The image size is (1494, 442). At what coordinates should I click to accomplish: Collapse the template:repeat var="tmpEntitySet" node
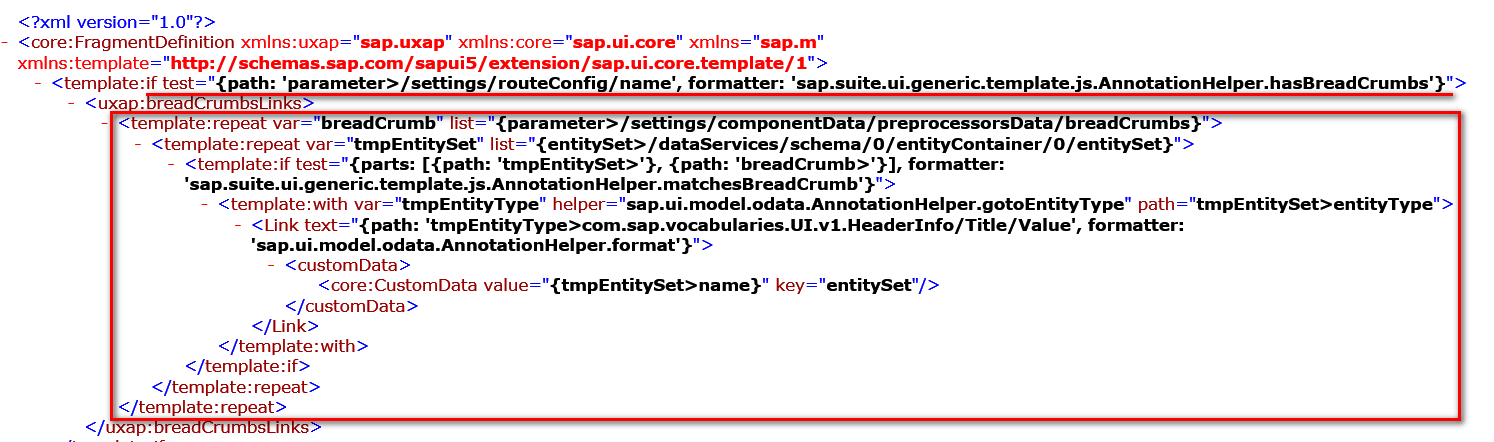tap(140, 144)
